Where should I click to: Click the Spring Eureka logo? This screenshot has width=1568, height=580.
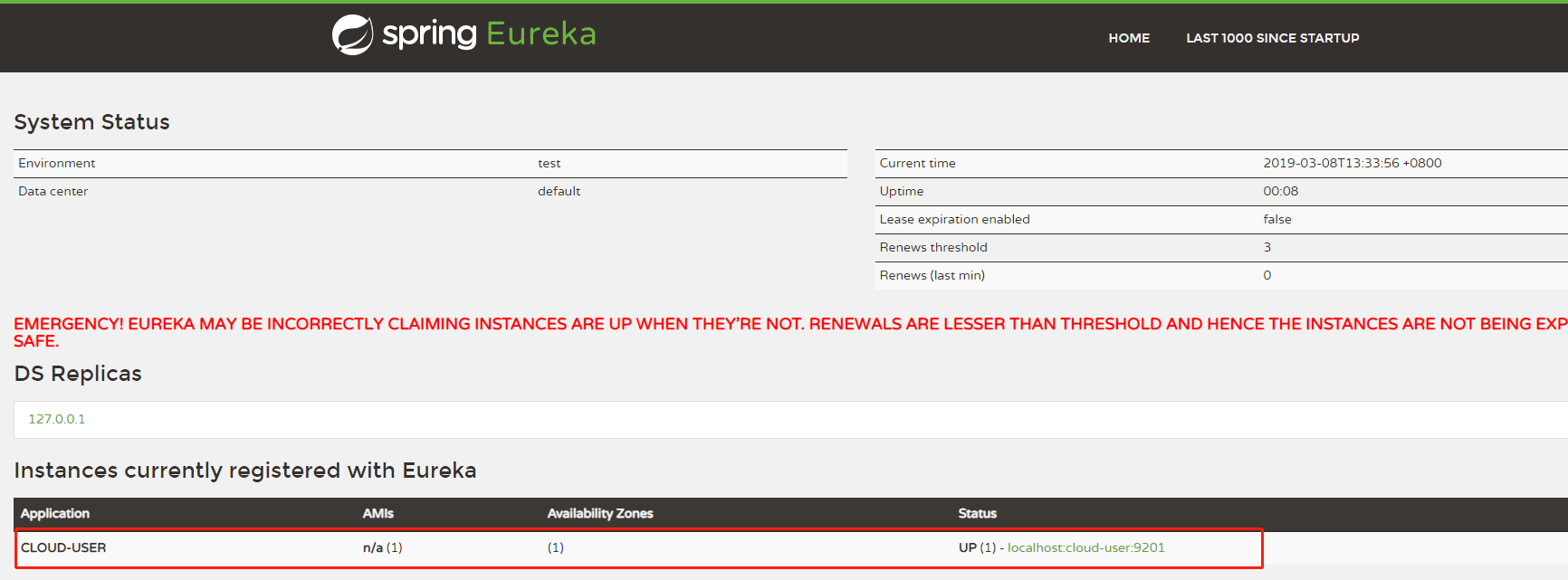coord(464,34)
